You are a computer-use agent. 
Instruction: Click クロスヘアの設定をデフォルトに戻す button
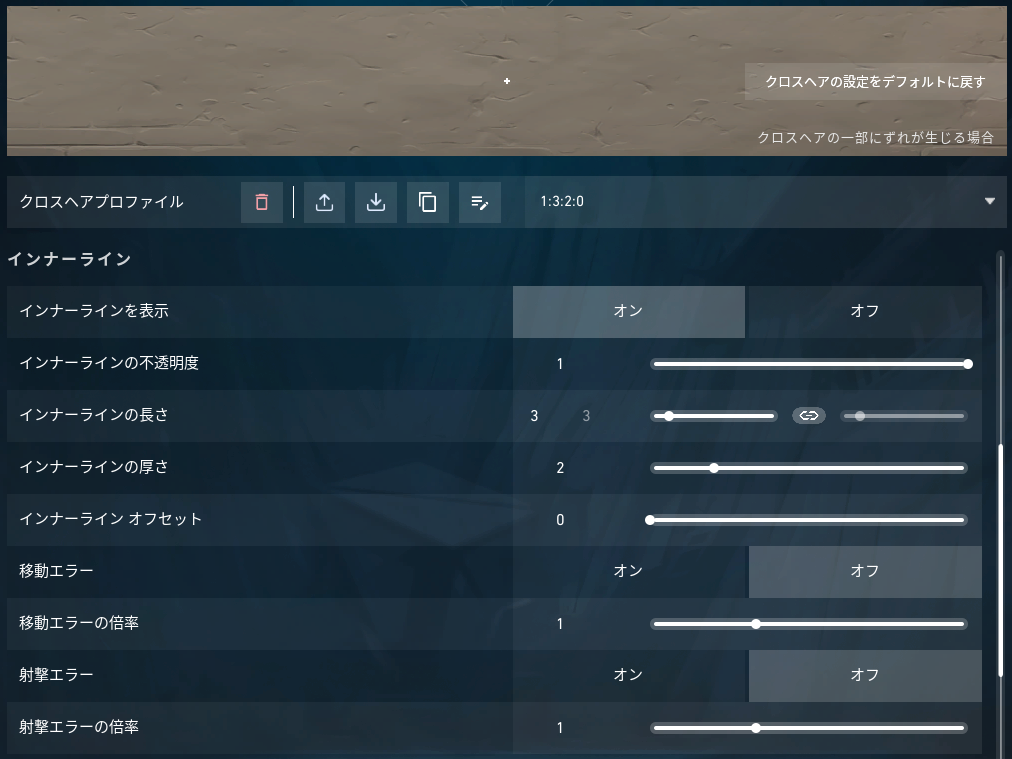point(875,82)
